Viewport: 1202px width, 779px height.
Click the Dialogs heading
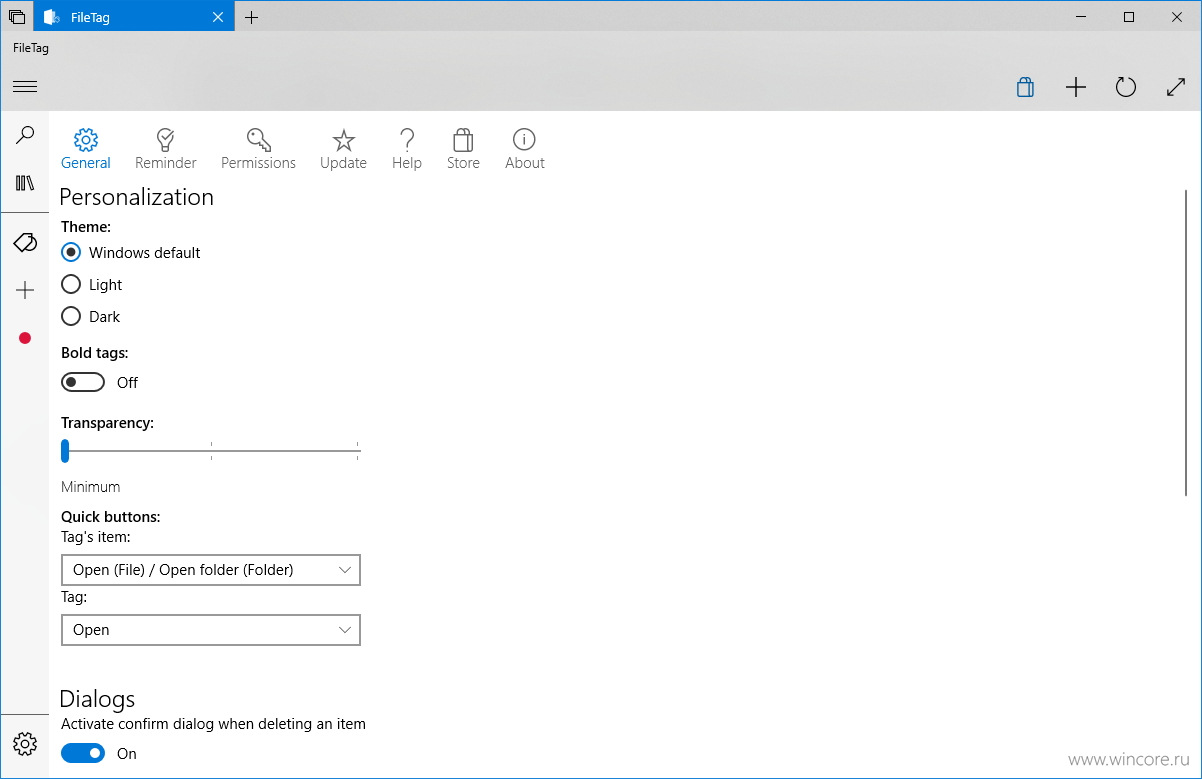(x=97, y=698)
